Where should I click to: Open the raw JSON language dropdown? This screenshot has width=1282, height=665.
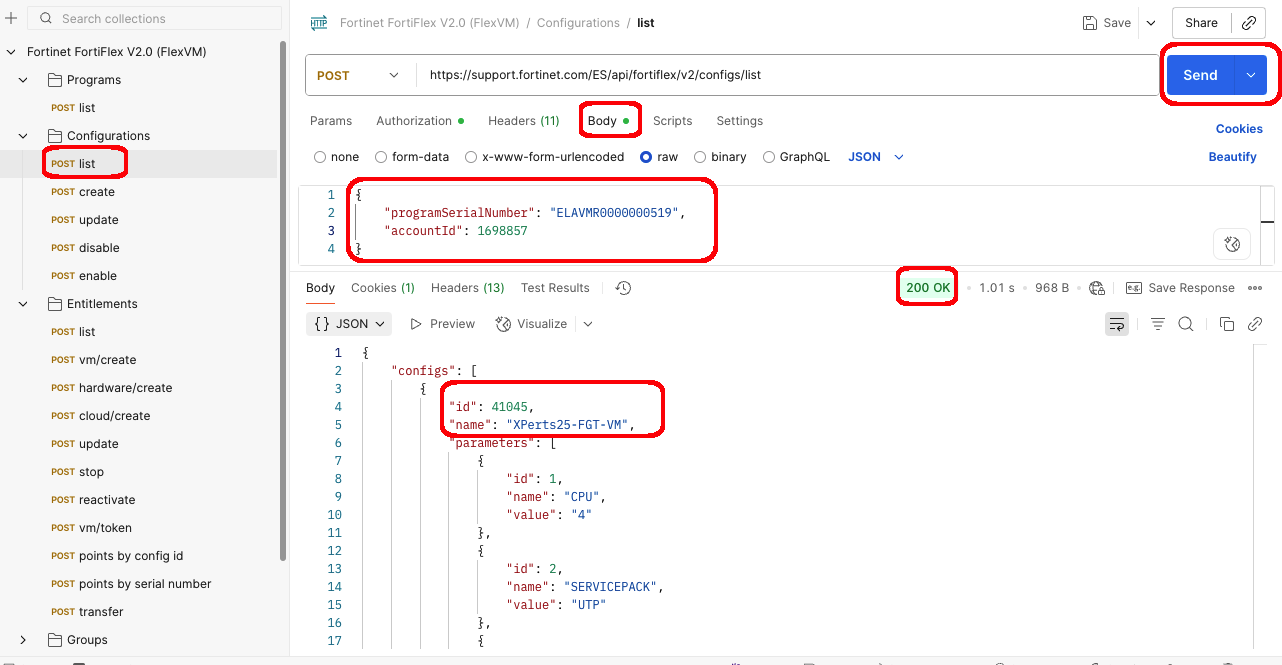coord(876,157)
